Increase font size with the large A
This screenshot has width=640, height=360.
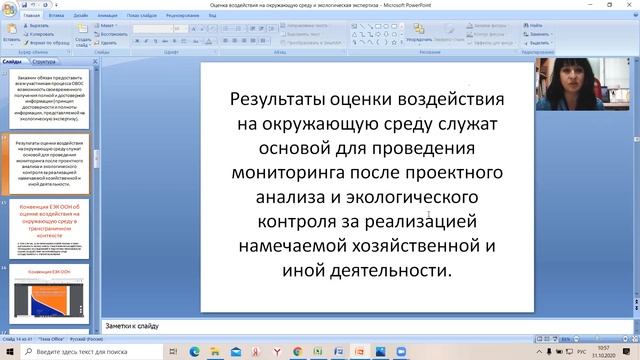click(x=194, y=29)
